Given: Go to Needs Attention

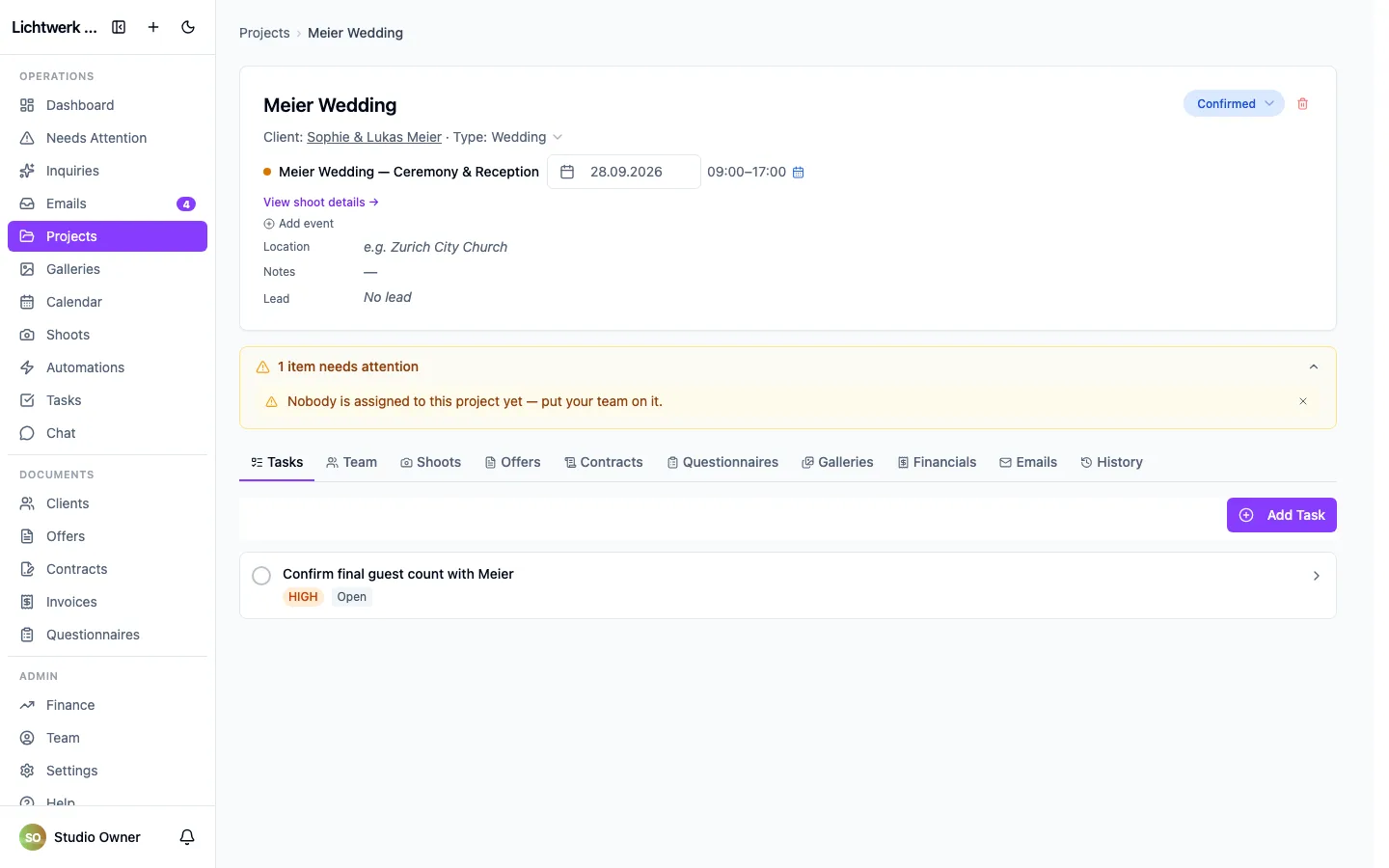Looking at the screenshot, I should point(107,138).
